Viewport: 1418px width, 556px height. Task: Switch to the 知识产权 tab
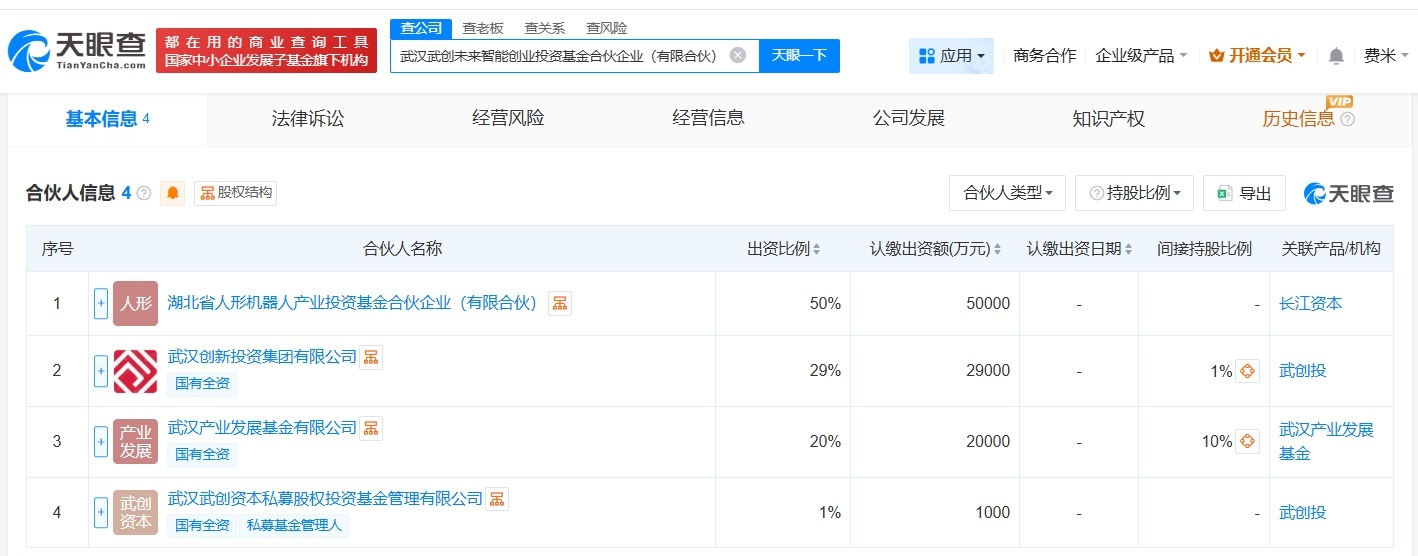click(1108, 119)
